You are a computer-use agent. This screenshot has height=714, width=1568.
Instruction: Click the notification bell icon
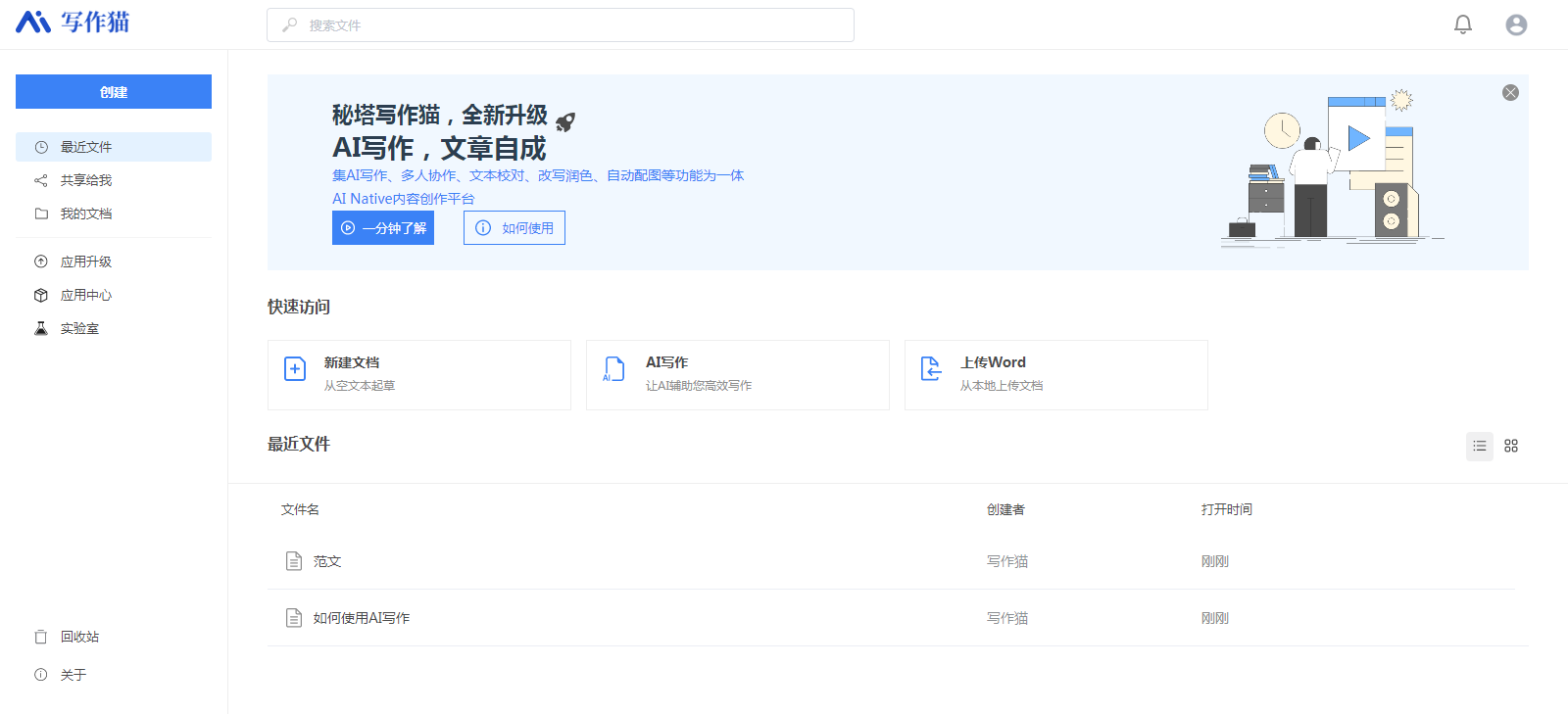pos(1462,24)
